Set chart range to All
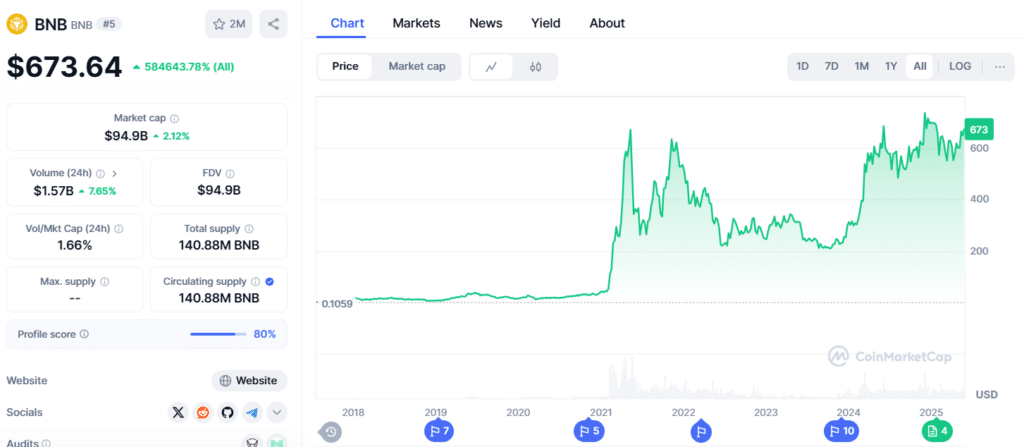Image resolution: width=1024 pixels, height=447 pixels. (920, 67)
